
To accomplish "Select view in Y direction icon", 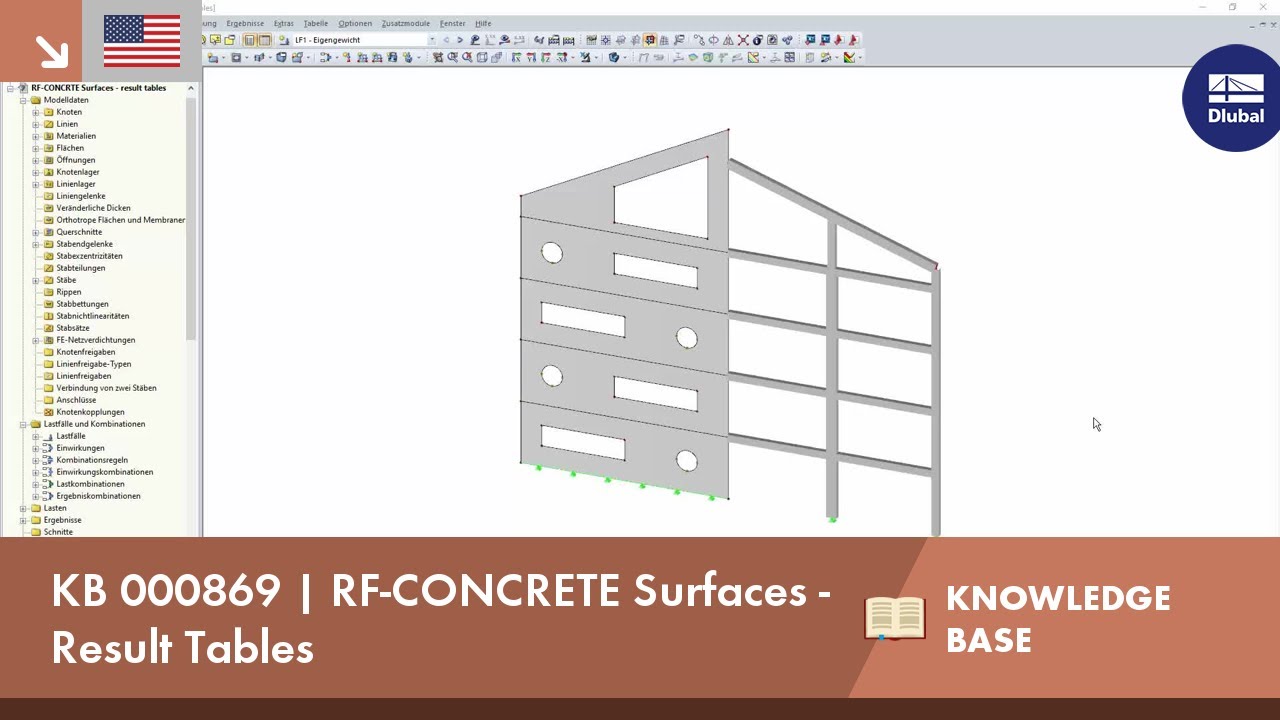I will tap(530, 57).
